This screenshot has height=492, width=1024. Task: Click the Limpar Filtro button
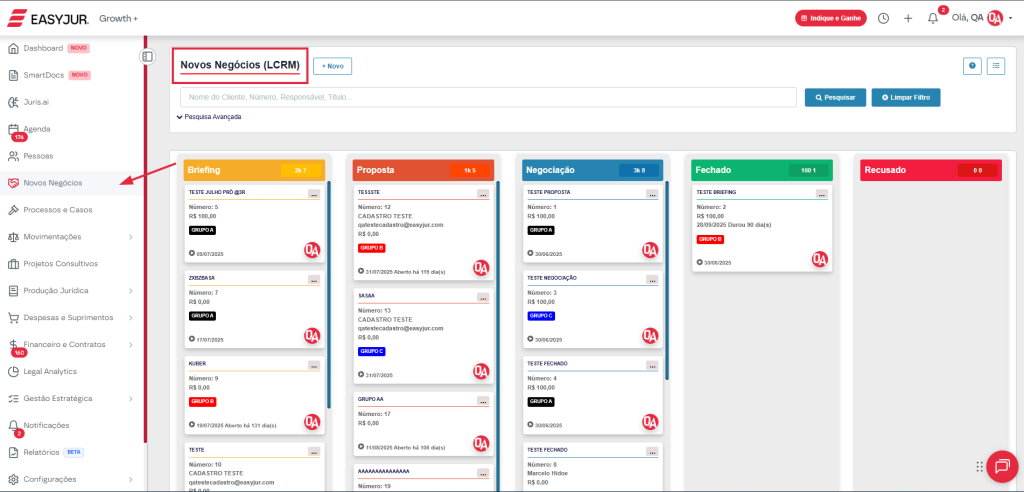point(905,97)
